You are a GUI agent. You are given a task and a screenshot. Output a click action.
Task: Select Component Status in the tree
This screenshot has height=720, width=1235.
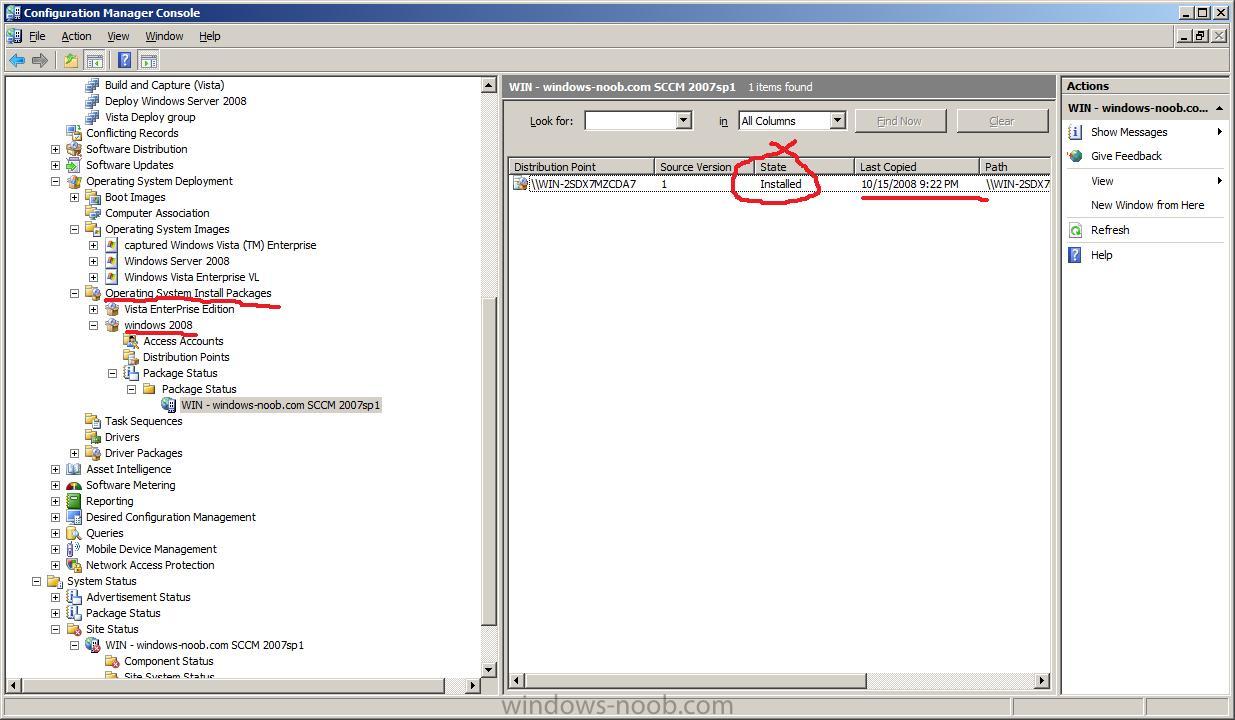(168, 661)
